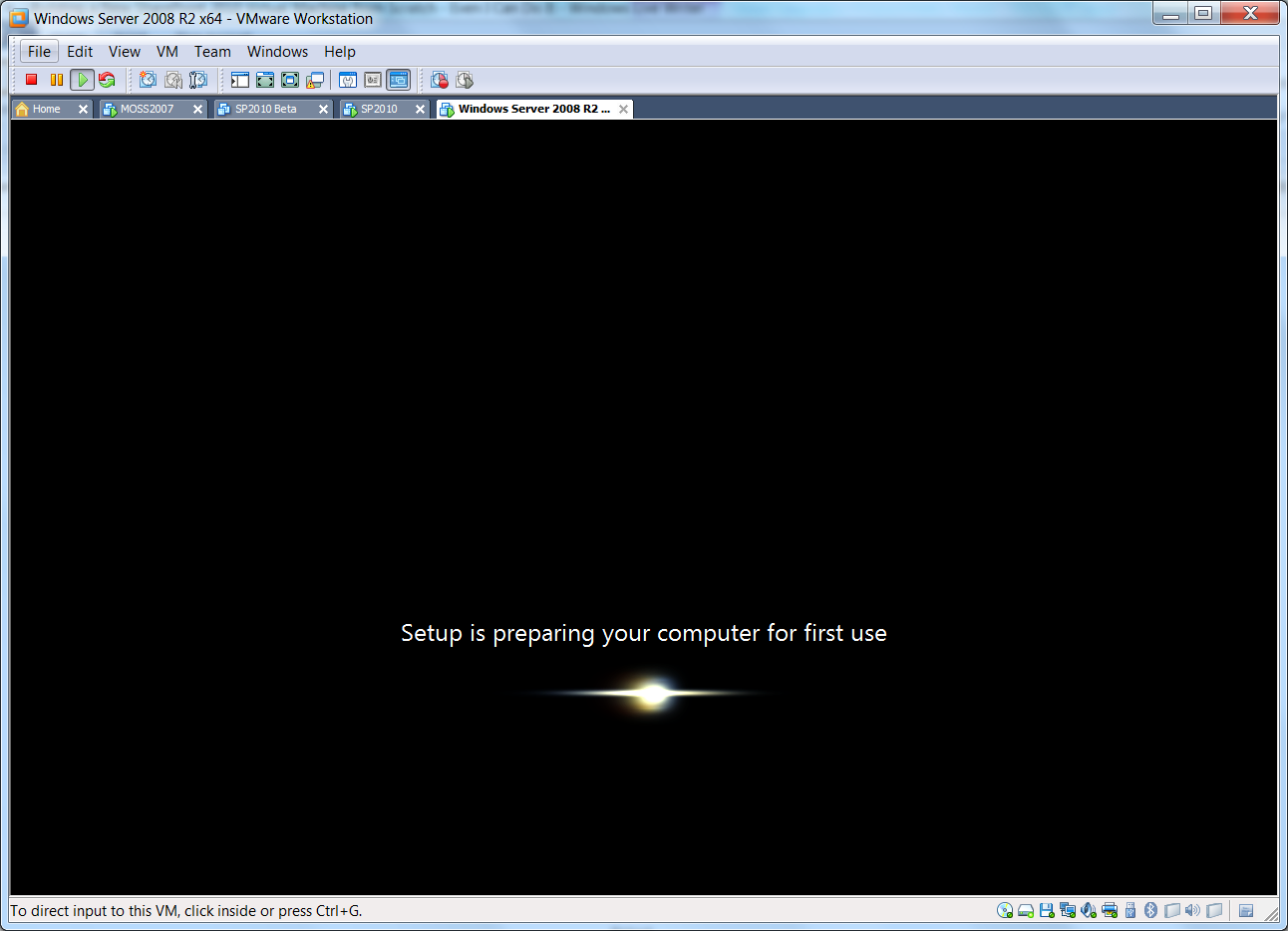The image size is (1288, 931).
Task: Open the Team menu
Action: click(212, 52)
